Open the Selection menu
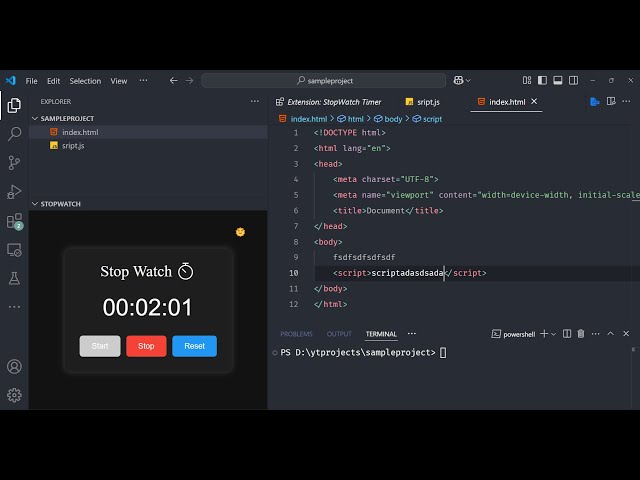 pyautogui.click(x=85, y=81)
